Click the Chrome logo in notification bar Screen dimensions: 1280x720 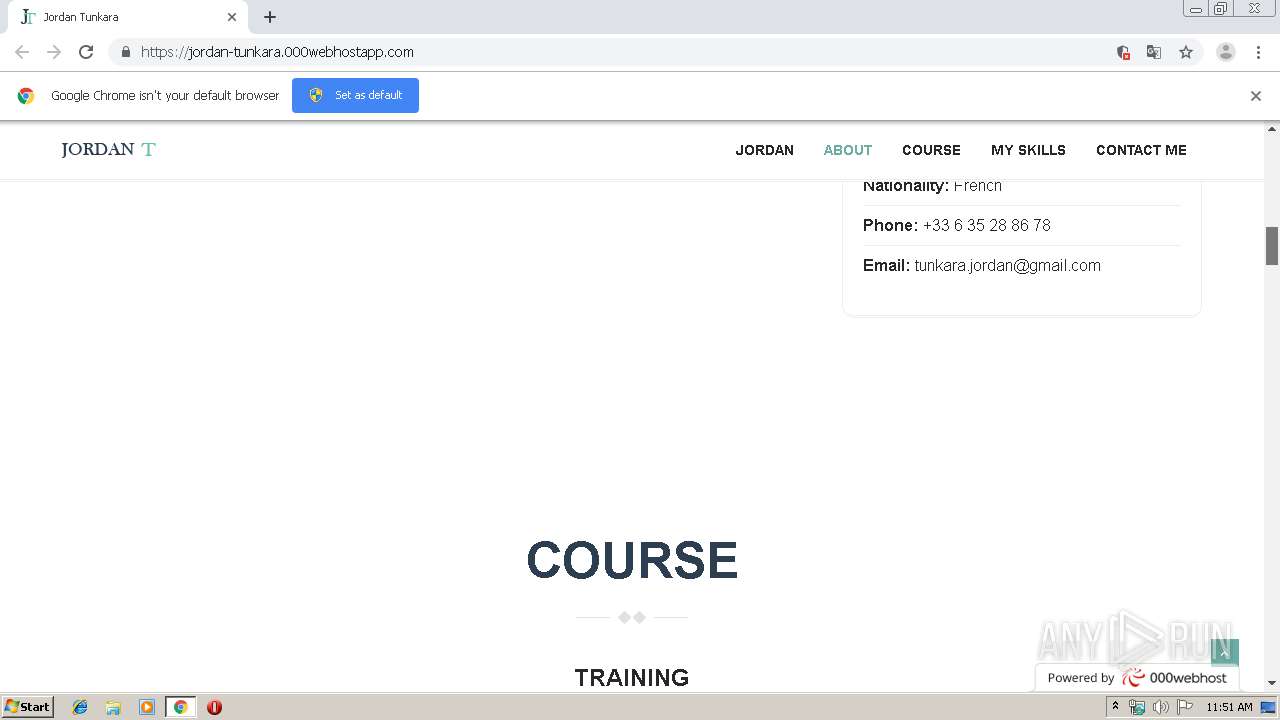[x=26, y=96]
